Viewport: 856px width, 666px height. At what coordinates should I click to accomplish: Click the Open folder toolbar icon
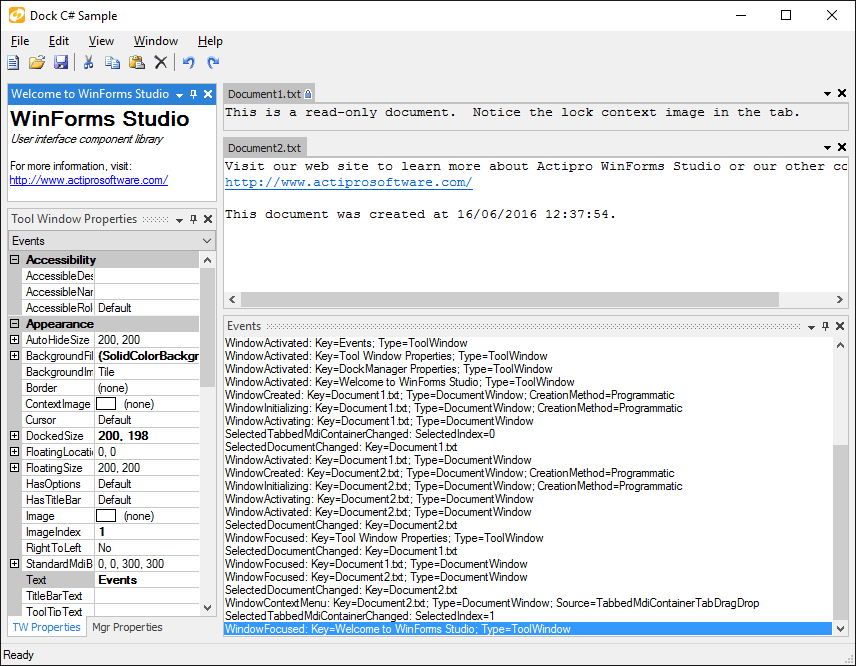(x=37, y=63)
